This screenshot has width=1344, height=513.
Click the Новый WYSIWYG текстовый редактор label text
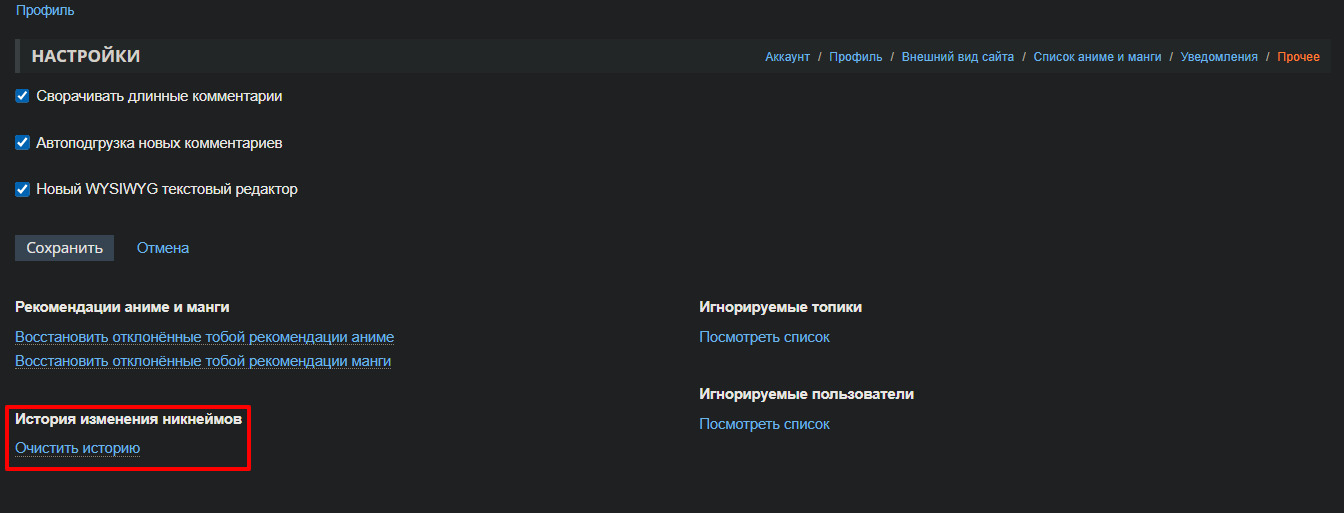(x=167, y=189)
